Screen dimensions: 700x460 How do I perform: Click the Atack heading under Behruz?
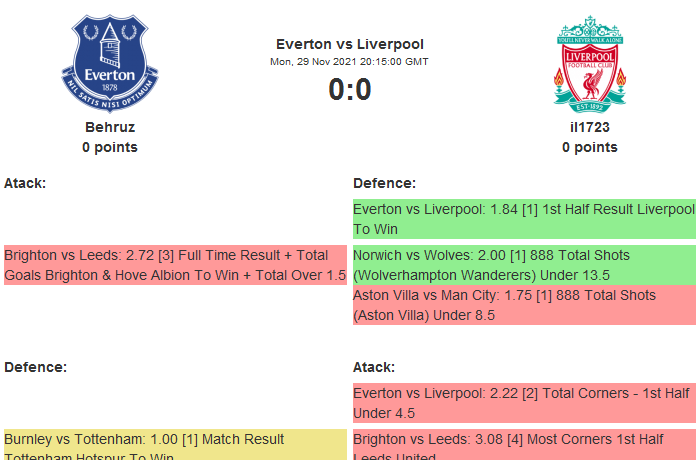click(x=25, y=183)
